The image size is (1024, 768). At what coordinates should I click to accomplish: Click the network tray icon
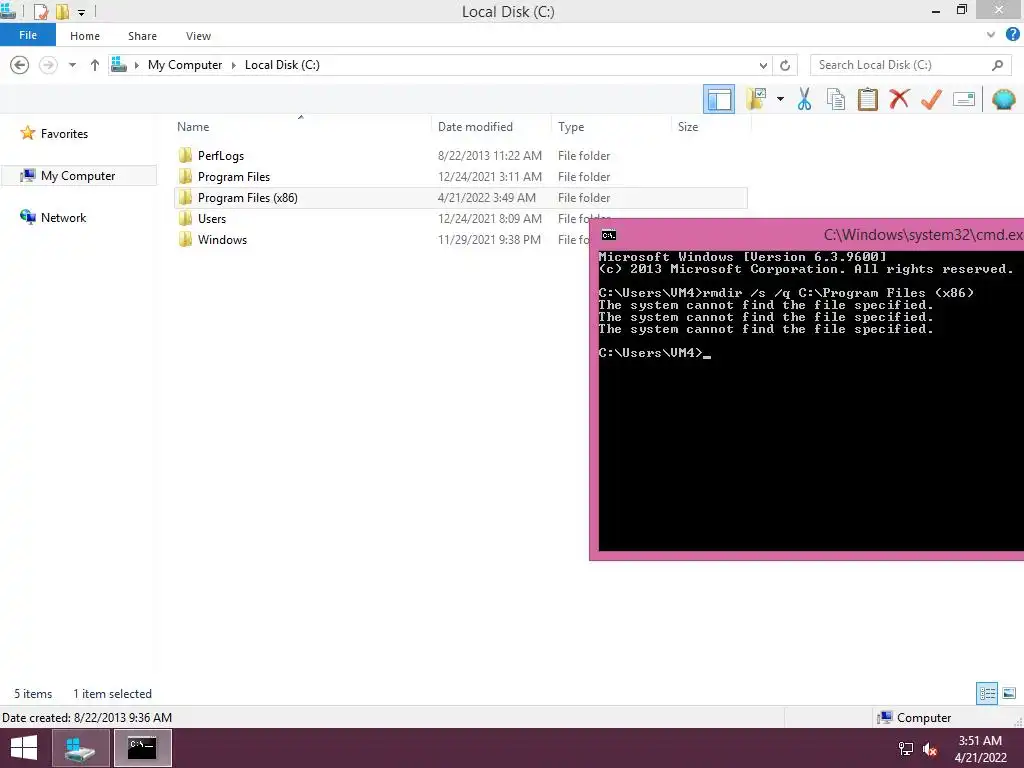(906, 748)
